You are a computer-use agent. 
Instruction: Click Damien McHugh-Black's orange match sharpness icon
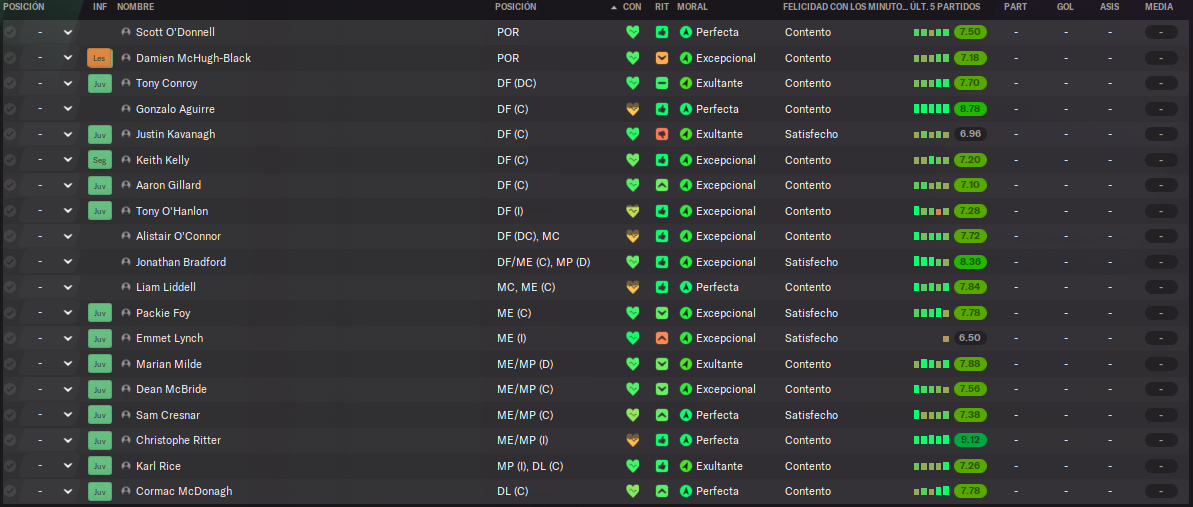pos(662,58)
